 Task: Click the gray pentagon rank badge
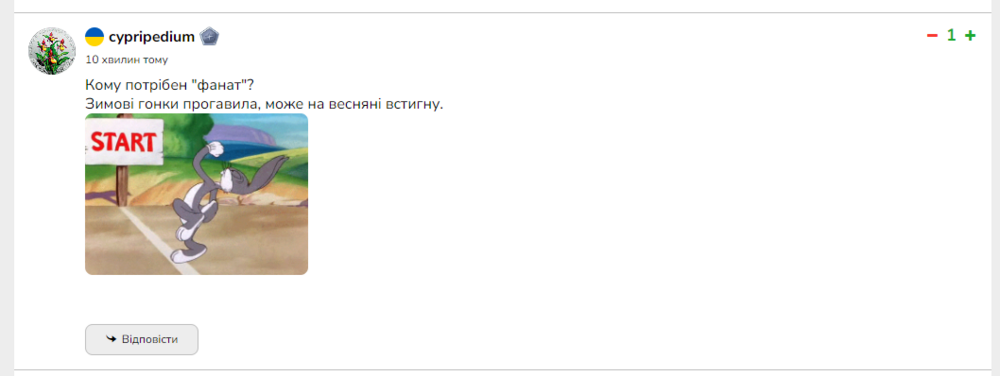(209, 37)
